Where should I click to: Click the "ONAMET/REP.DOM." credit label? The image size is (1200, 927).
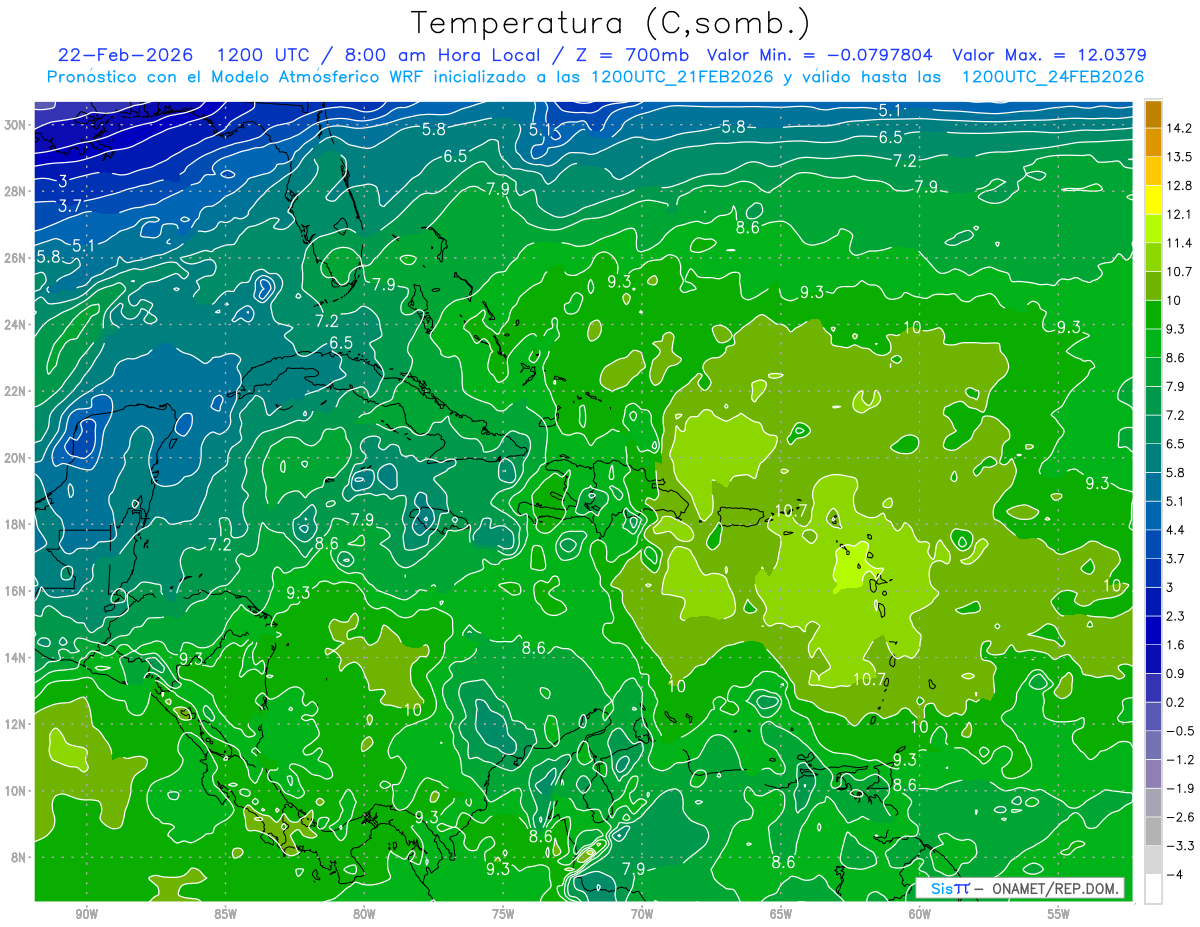pos(1055,888)
